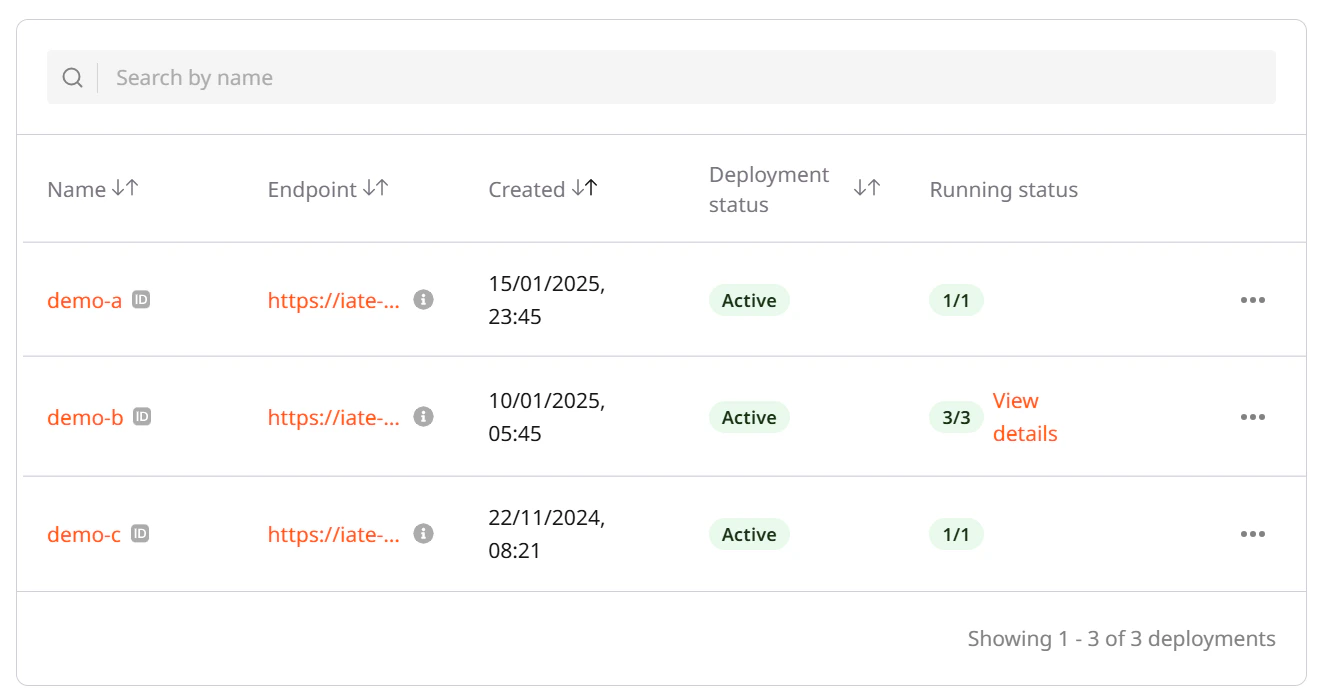The height and width of the screenshot is (698, 1322).
Task: Copy the ID for deployment demo-b
Action: (141, 417)
